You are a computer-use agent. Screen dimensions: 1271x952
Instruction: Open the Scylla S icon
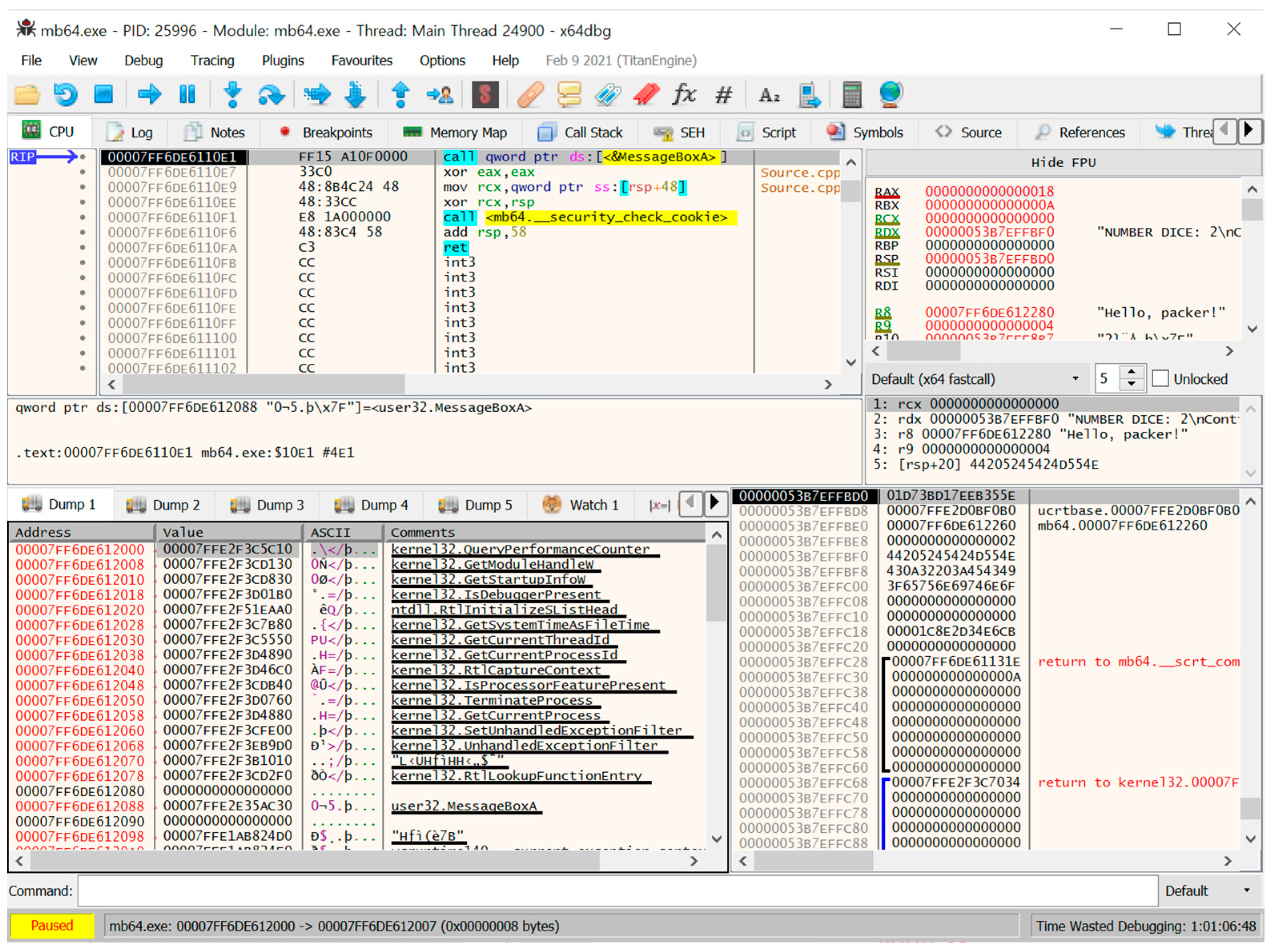484,94
